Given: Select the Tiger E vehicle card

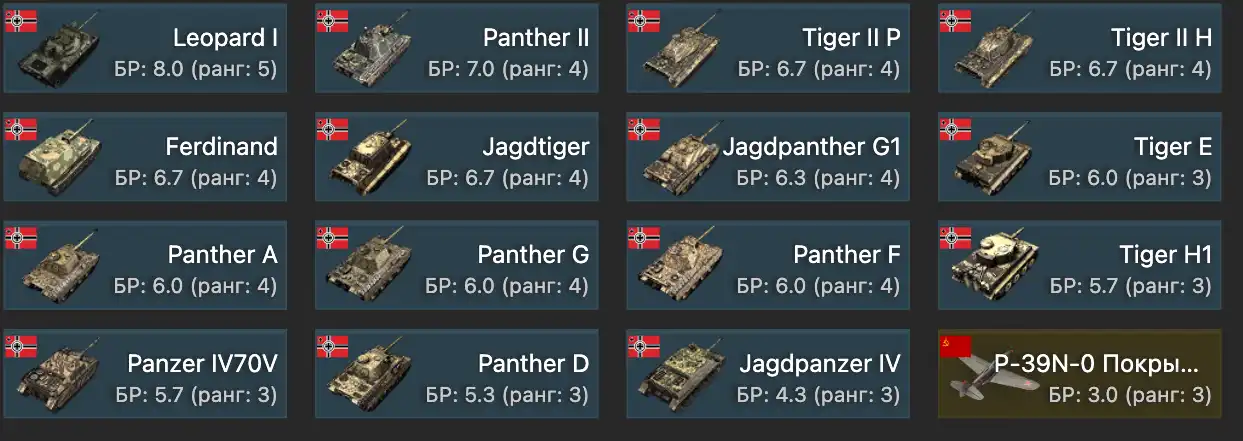Looking at the screenshot, I should [x=1080, y=156].
